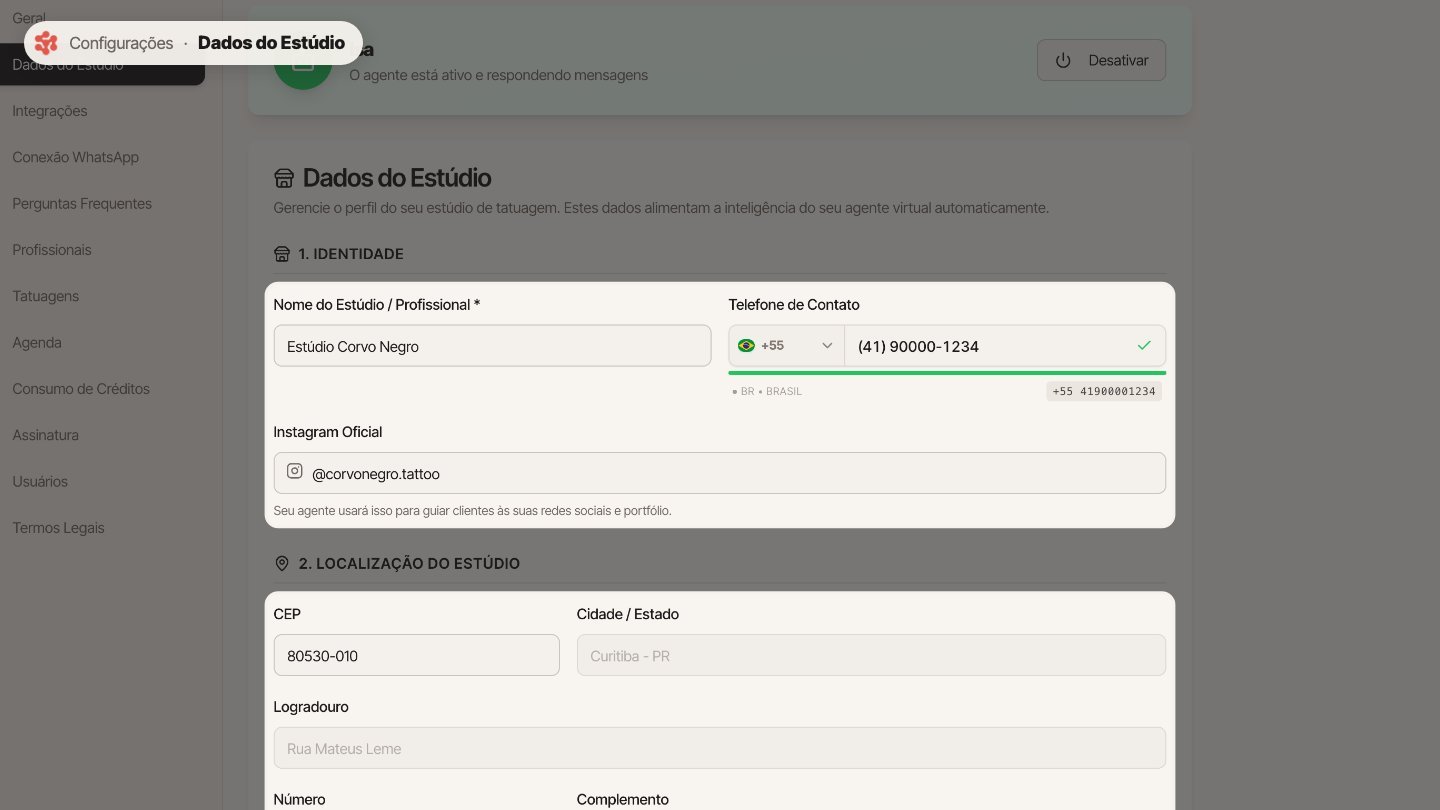The width and height of the screenshot is (1440, 810).
Task: Click the green phone validation checkmark
Action: coord(1144,346)
